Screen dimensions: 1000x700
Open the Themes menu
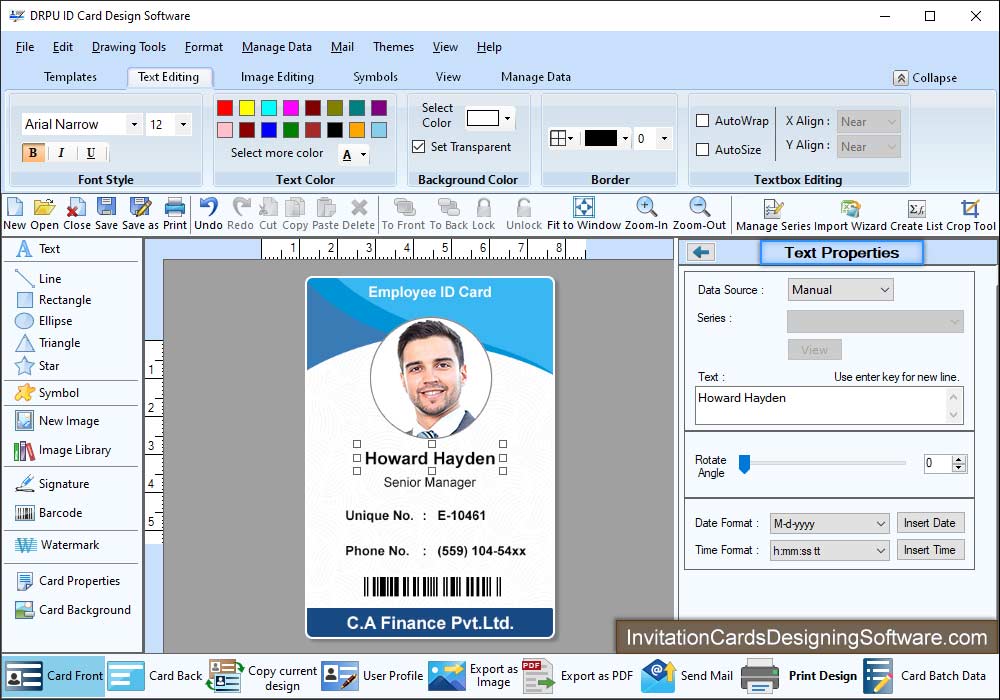click(393, 47)
